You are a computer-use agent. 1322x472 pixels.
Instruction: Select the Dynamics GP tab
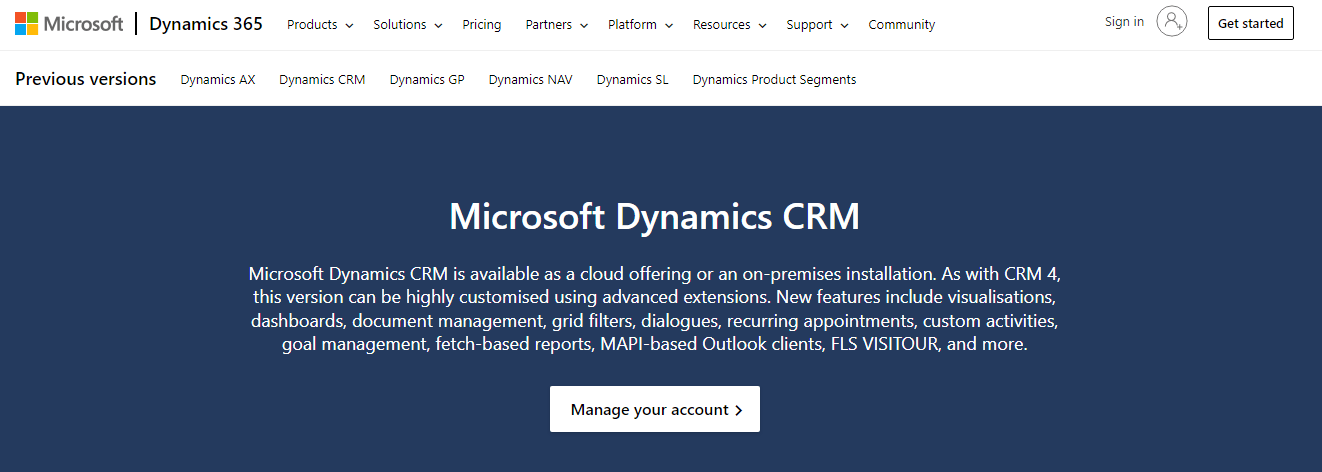427,80
